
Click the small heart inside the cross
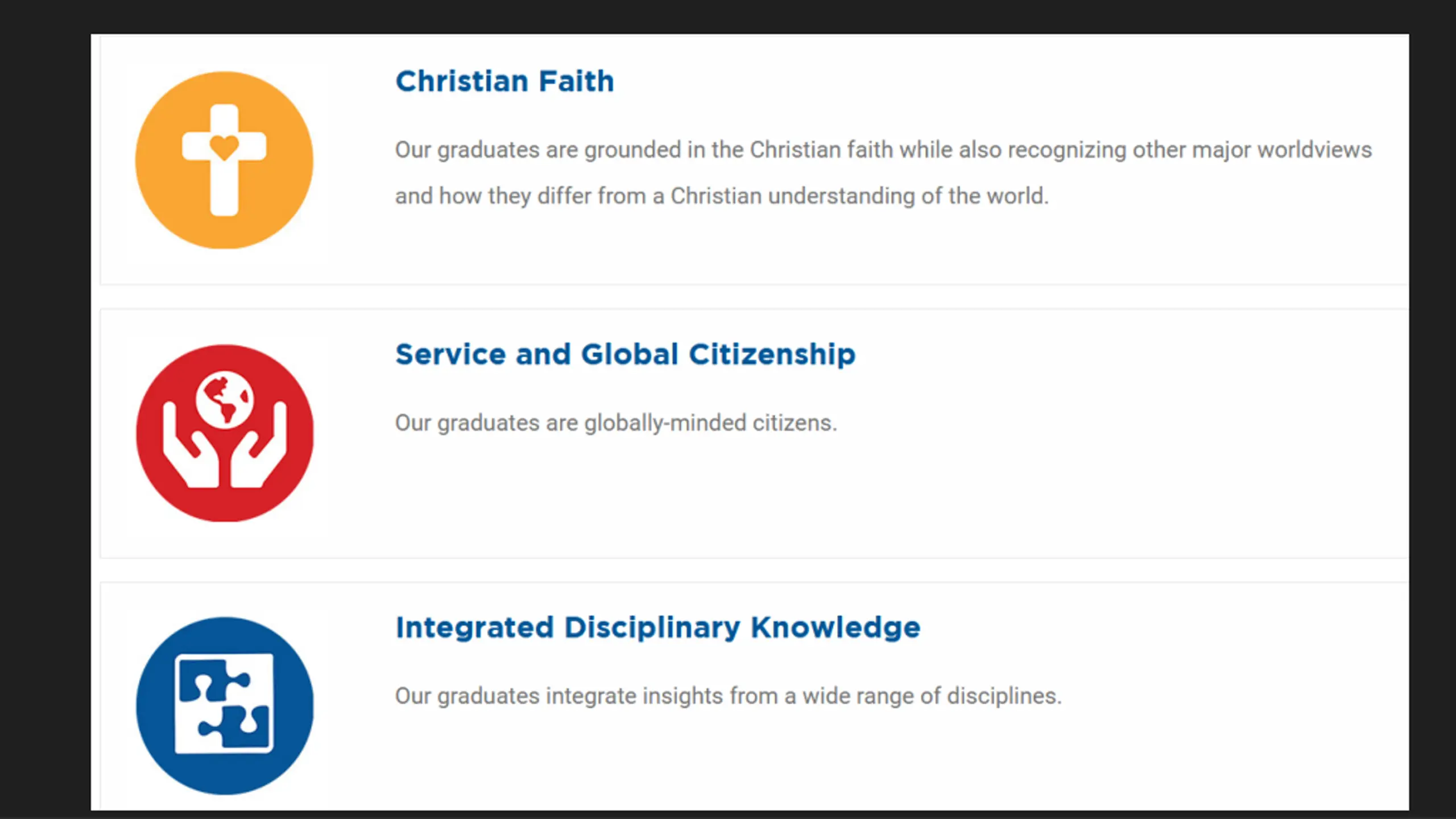[224, 147]
